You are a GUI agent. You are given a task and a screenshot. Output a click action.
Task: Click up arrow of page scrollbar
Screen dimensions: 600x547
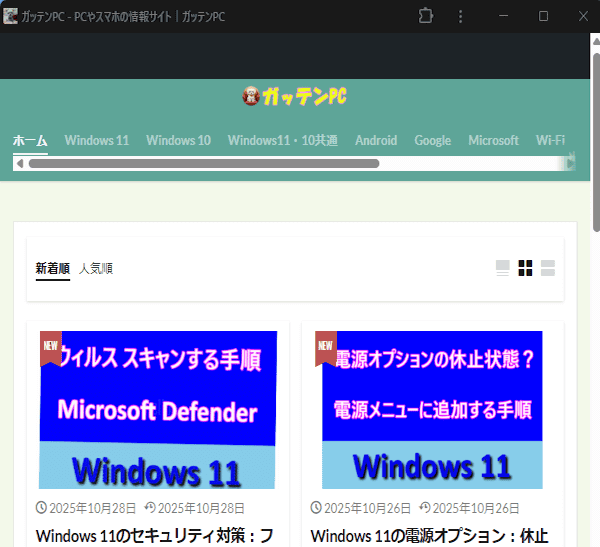pyautogui.click(x=596, y=41)
